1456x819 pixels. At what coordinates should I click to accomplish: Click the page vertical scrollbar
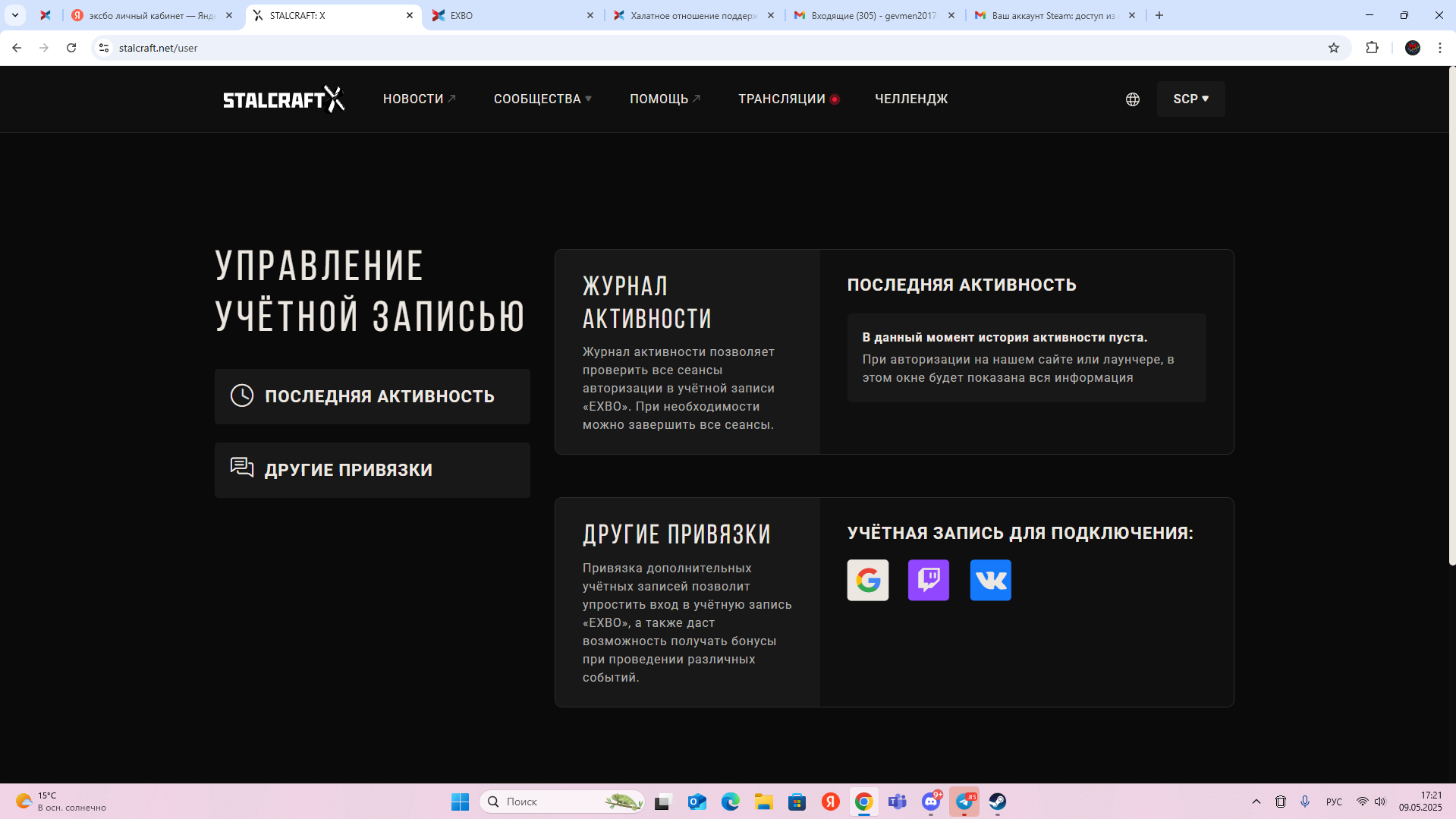1451,317
